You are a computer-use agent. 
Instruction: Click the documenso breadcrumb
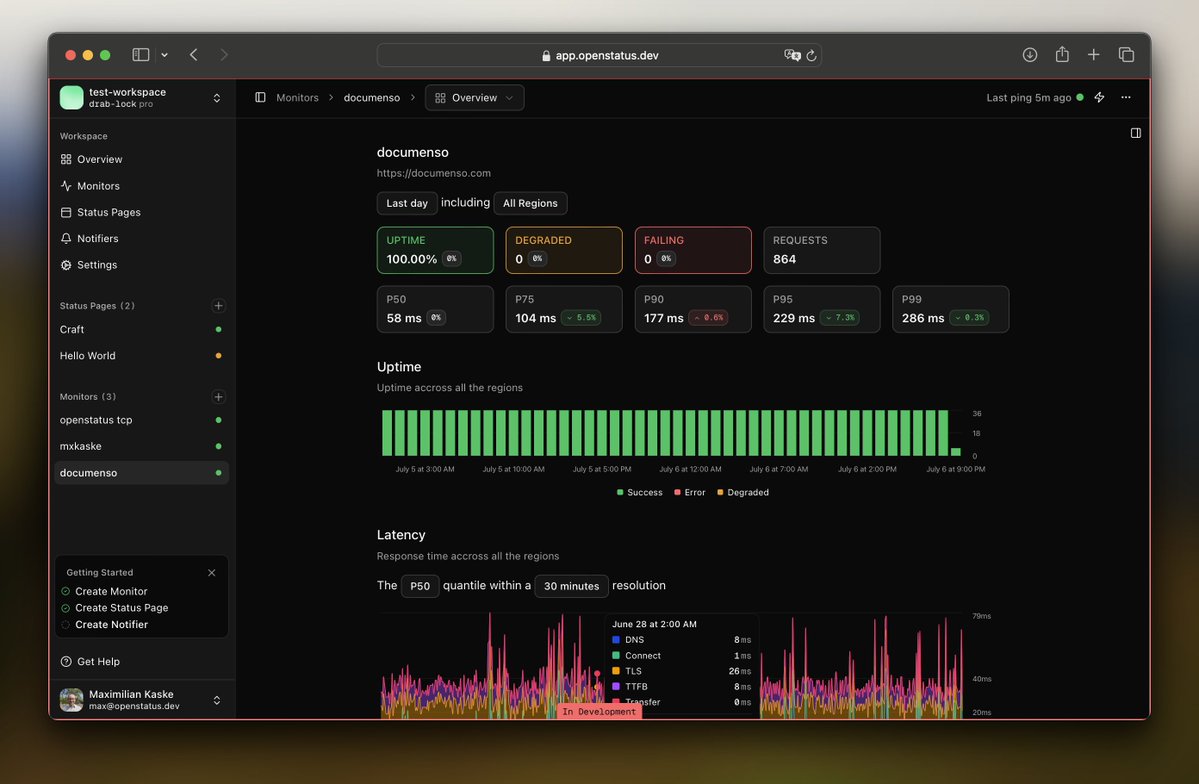point(372,98)
